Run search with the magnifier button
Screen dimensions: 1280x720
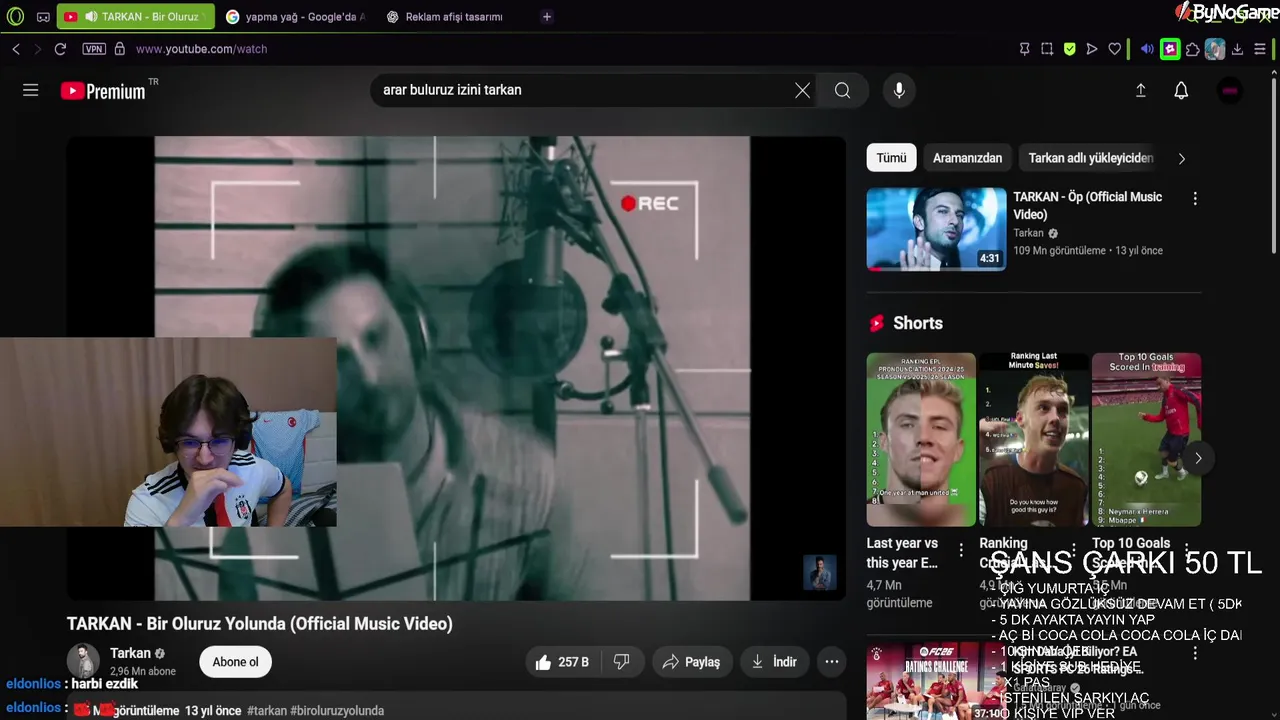843,90
